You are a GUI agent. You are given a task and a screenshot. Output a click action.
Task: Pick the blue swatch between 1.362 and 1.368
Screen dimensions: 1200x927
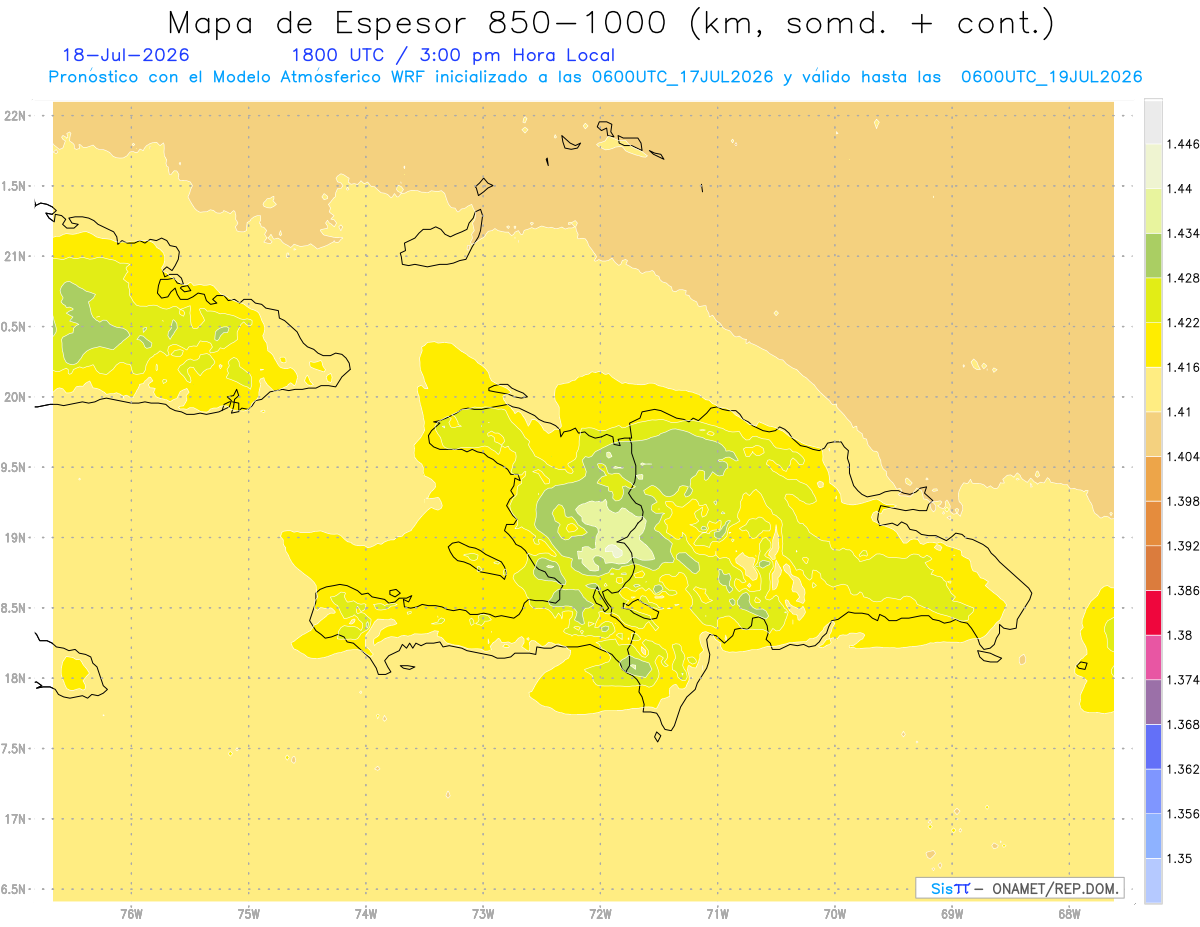tap(1153, 747)
